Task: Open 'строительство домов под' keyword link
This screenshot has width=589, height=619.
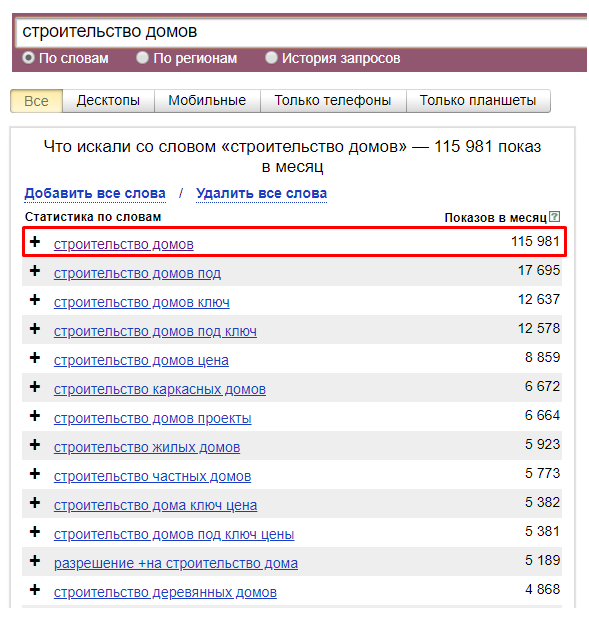Action: (x=137, y=273)
